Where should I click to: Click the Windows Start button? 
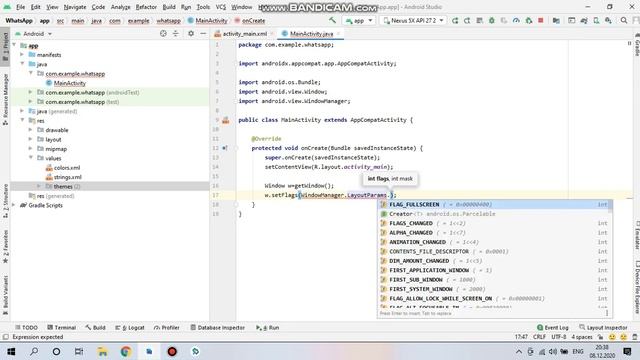(11, 351)
